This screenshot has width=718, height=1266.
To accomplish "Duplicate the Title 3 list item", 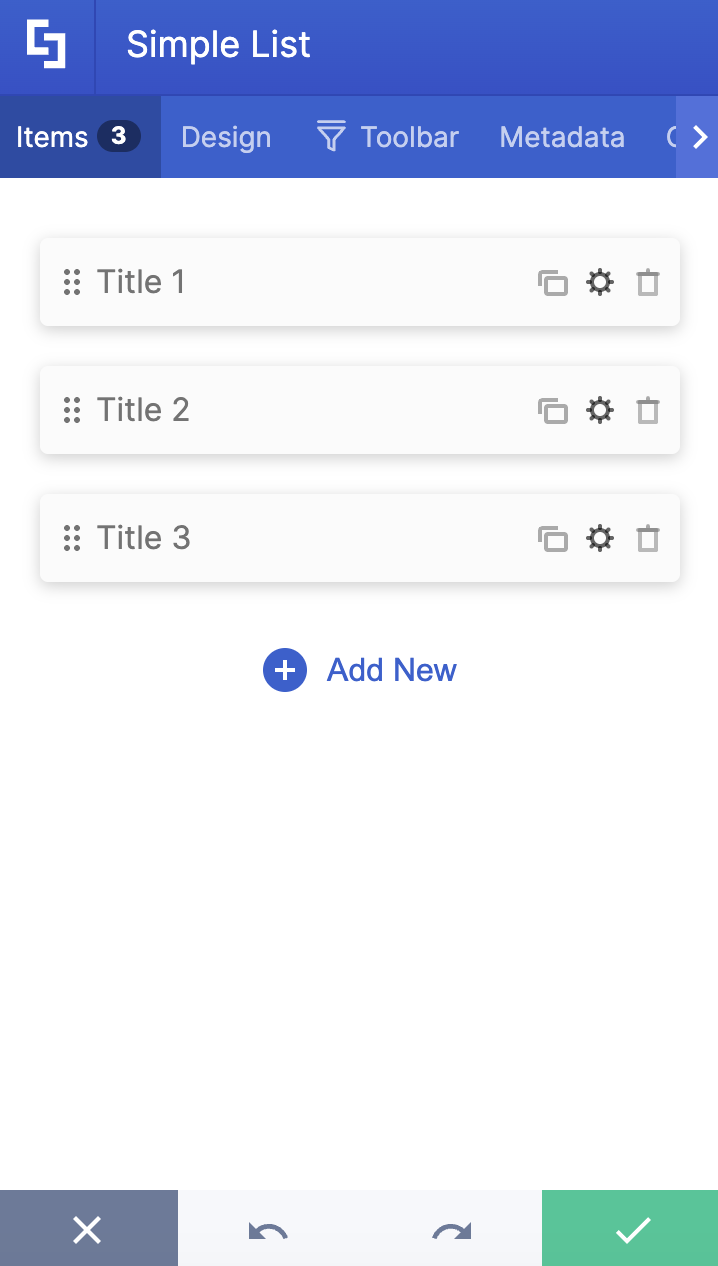I will pos(554,538).
